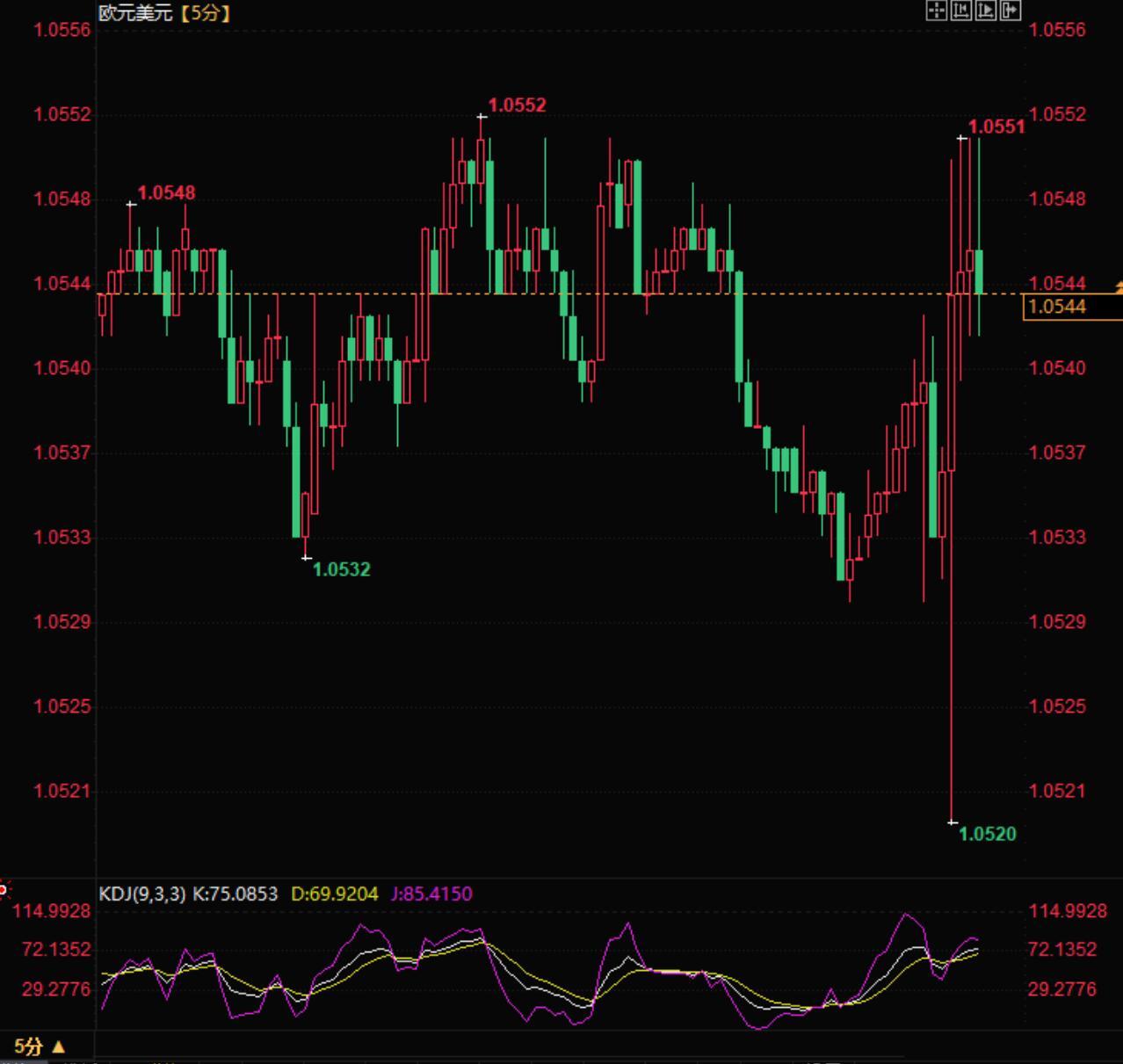Click the D:69.9204 value
This screenshot has height=1064, width=1123.
[335, 894]
